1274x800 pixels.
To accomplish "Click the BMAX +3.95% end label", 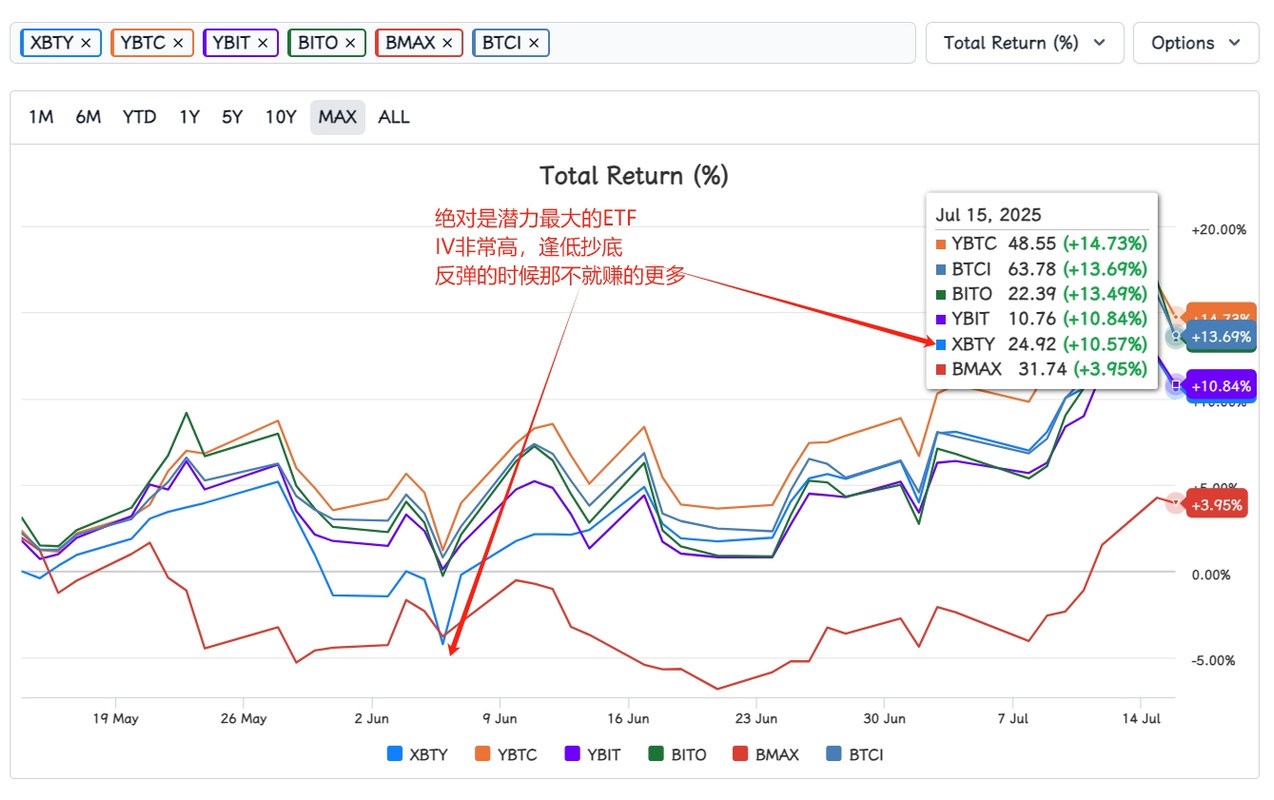I will pos(1217,505).
